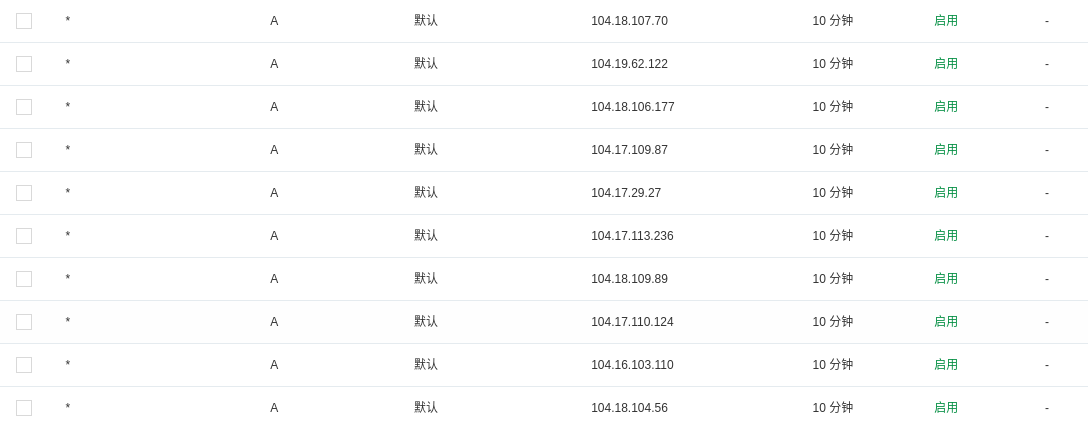Select the checkbox for row 104.19.62.122

[x=24, y=64]
